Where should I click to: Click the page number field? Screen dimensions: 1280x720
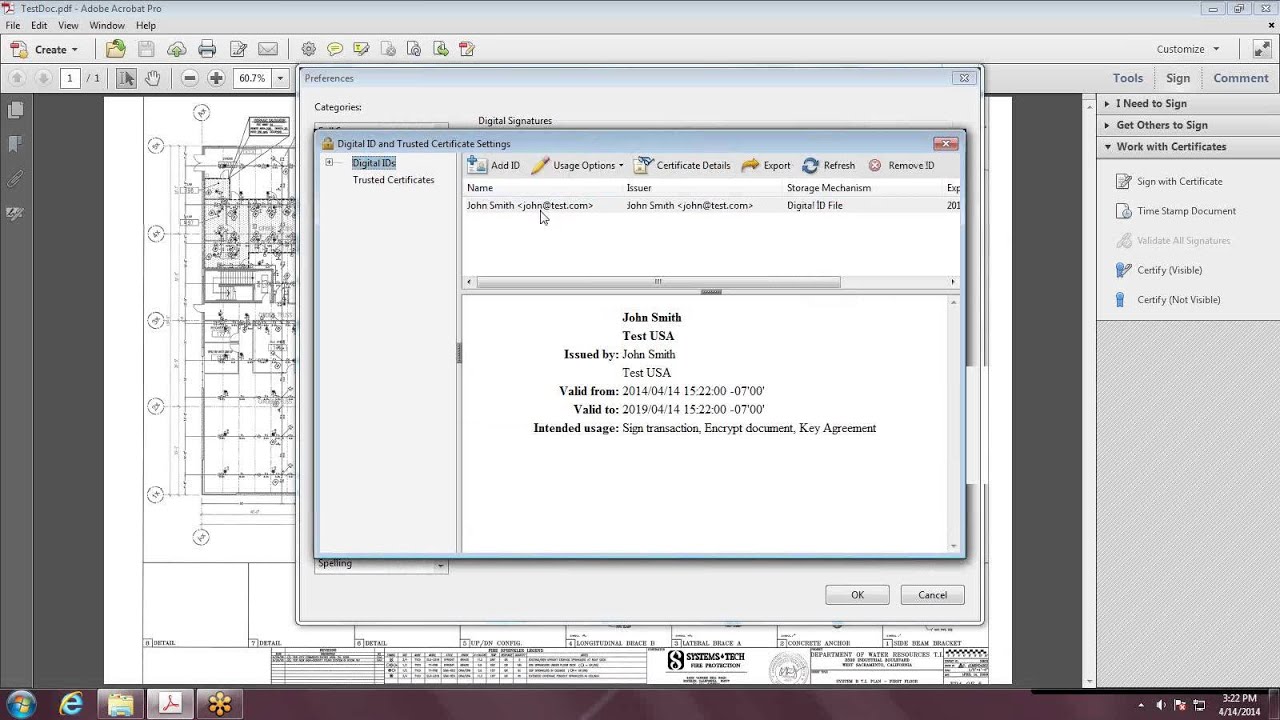pyautogui.click(x=69, y=78)
